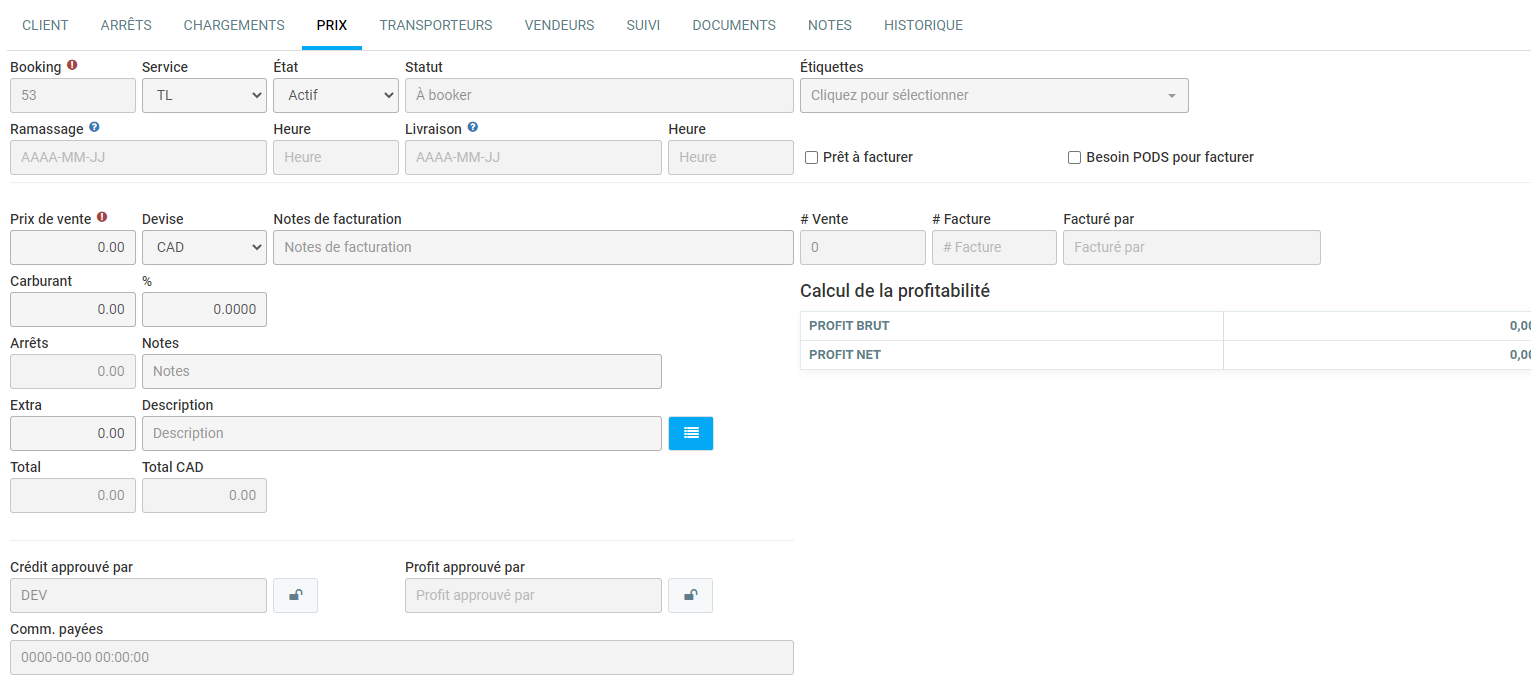Click the unlock icon beside Crédit approuvé par
Viewport: 1531px width, 691px height.
[x=295, y=595]
